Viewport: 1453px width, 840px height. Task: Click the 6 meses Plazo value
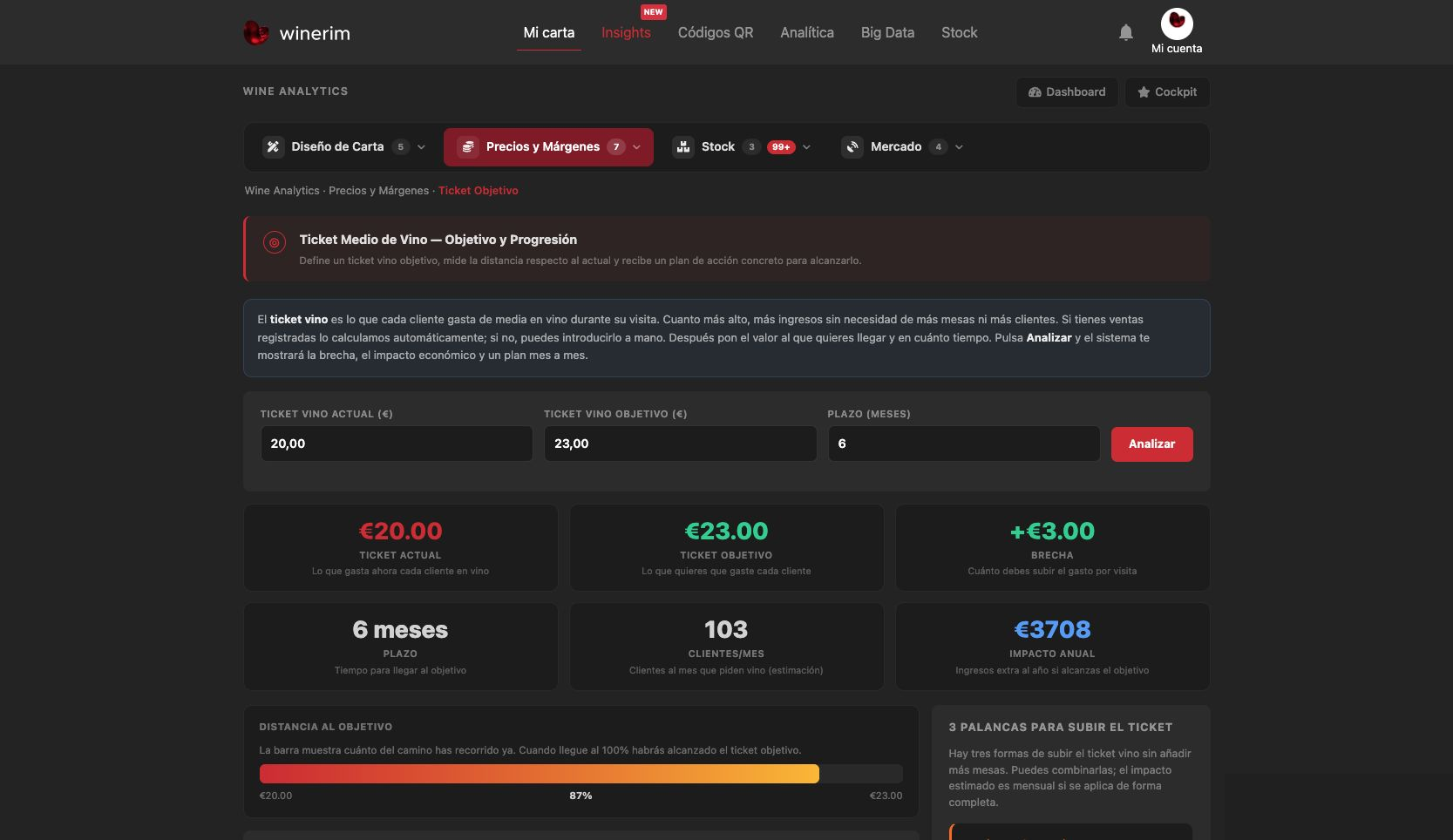pyautogui.click(x=400, y=630)
